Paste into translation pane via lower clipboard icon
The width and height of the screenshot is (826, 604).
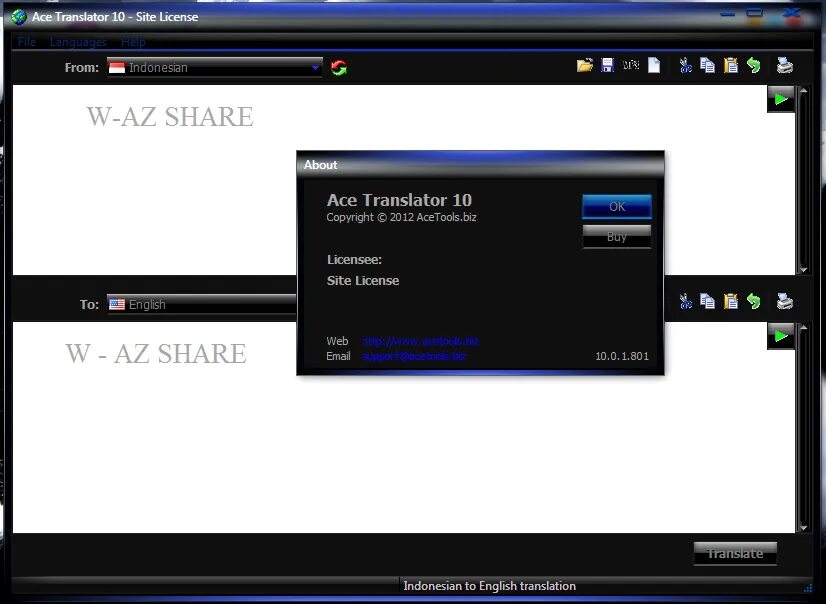[x=731, y=302]
